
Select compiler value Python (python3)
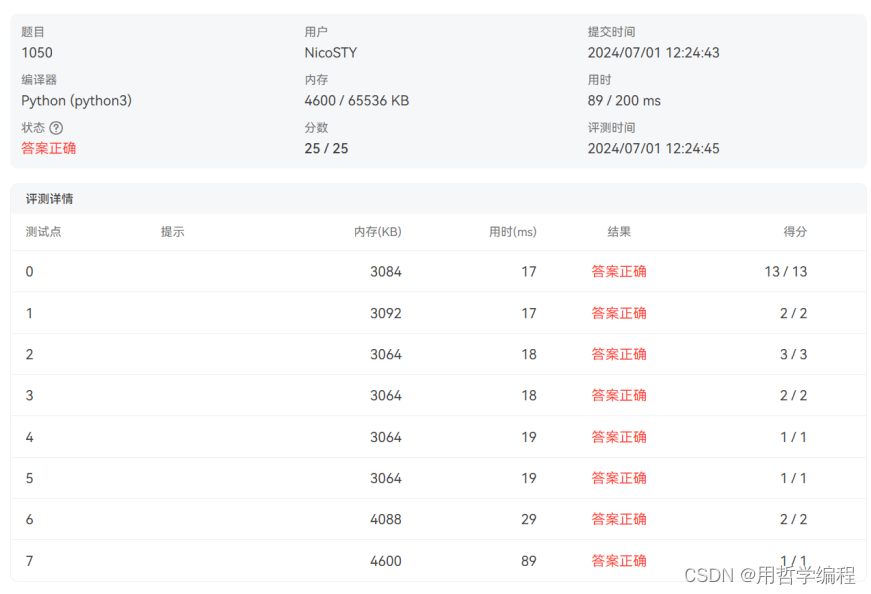click(x=77, y=101)
